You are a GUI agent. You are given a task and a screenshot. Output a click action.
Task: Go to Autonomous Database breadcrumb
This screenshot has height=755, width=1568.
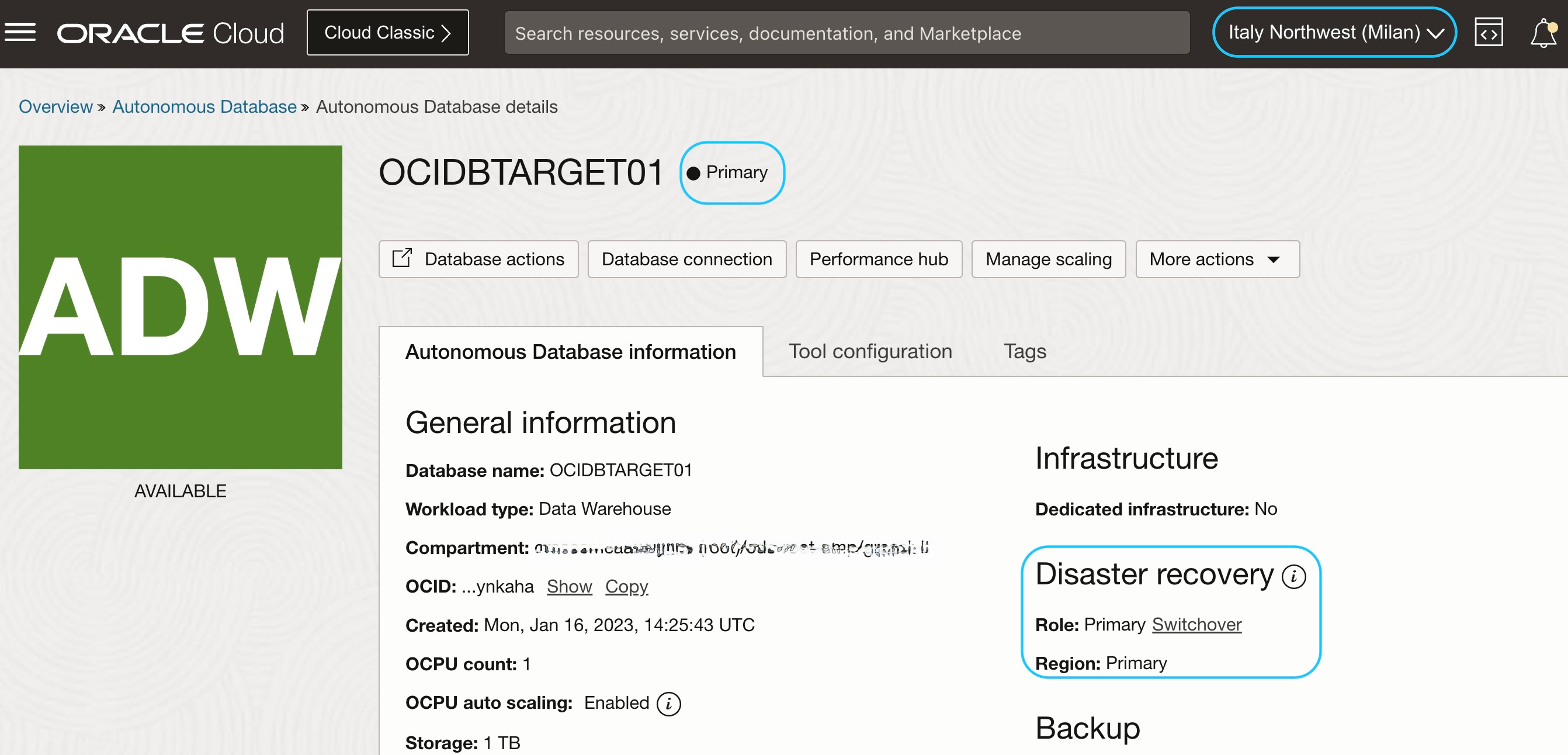(x=204, y=106)
